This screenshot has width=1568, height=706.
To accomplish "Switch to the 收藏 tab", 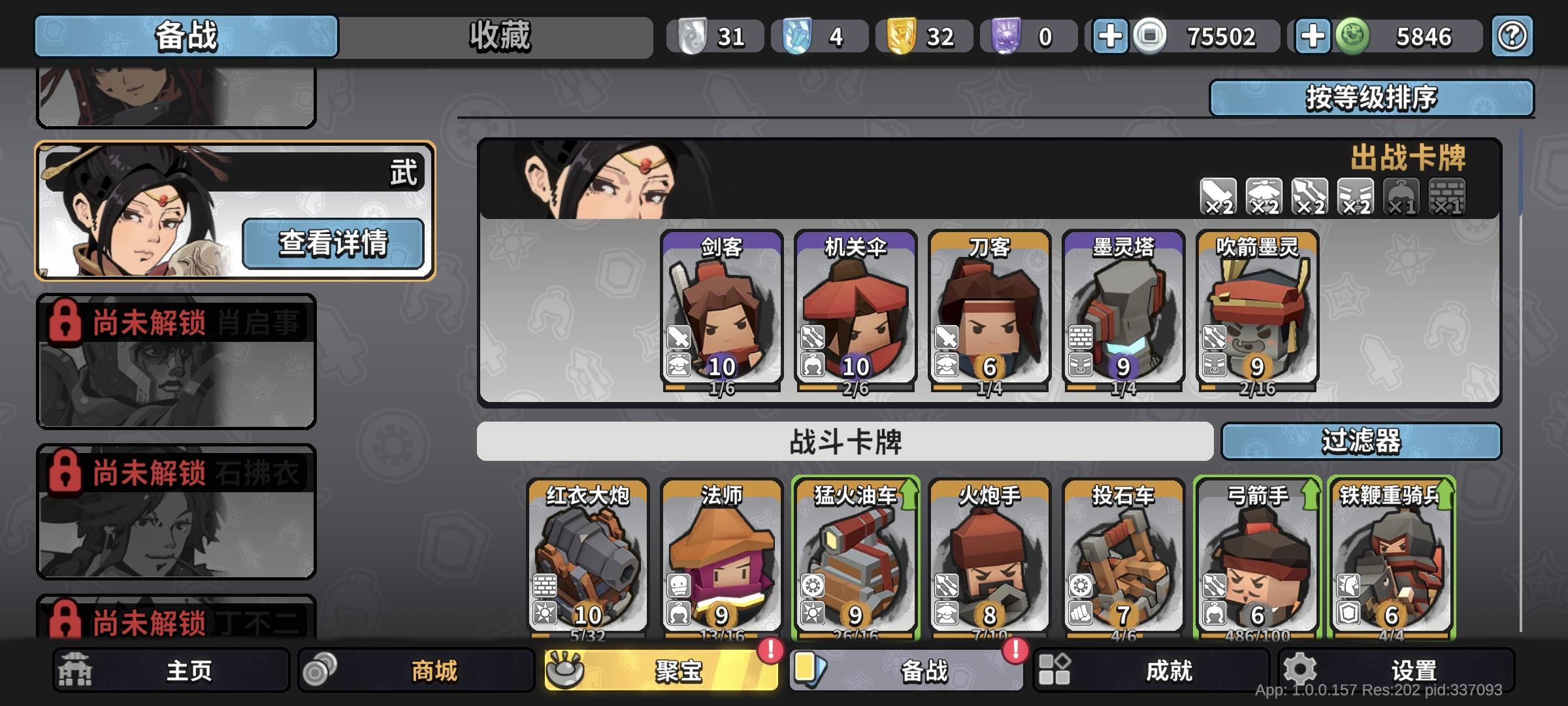I will point(500,37).
